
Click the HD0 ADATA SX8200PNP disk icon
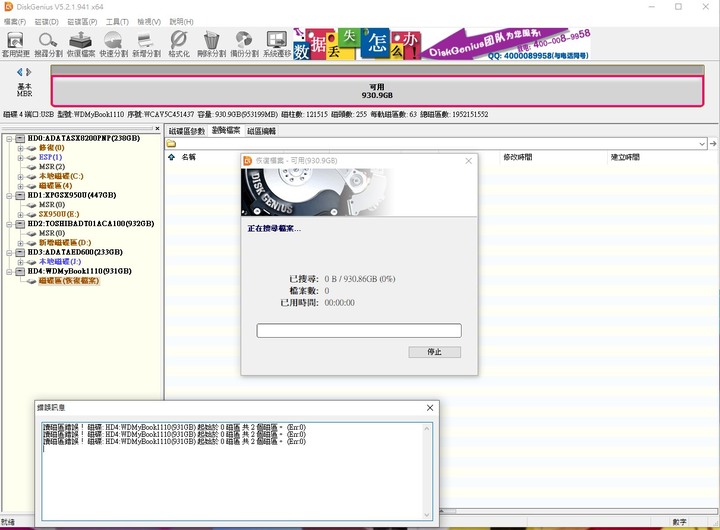pyautogui.click(x=20, y=138)
